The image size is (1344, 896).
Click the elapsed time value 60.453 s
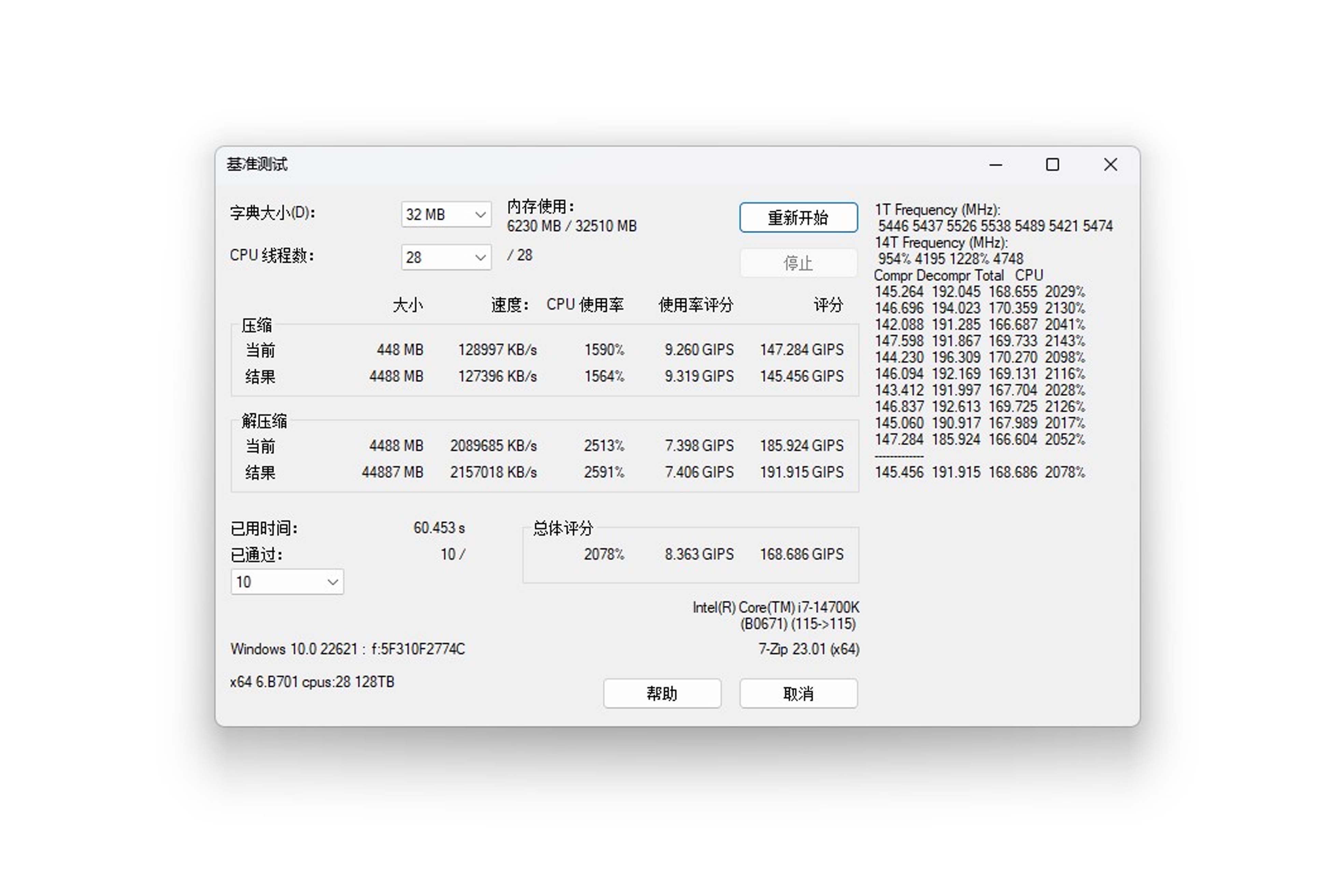click(x=439, y=528)
